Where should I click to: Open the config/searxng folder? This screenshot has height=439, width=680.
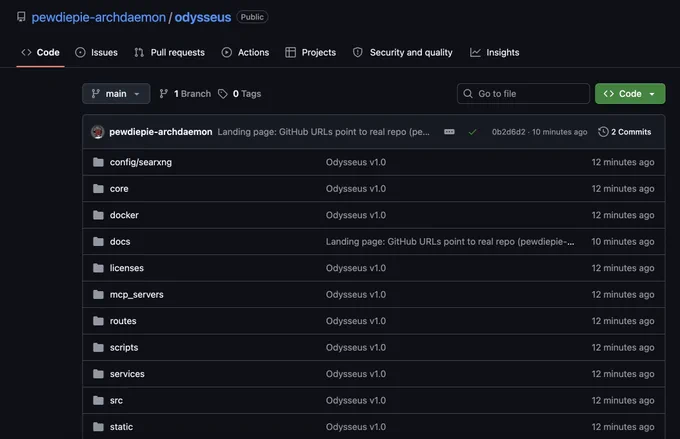point(141,162)
